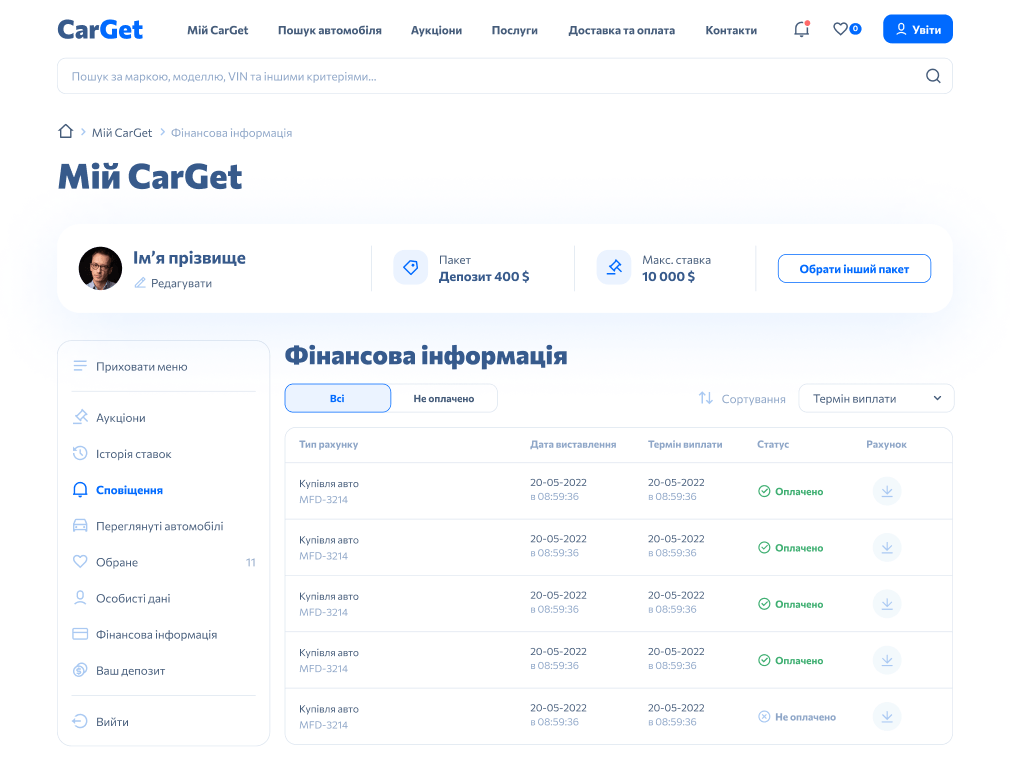1010x764 pixels.
Task: Click into the car search input field
Action: (490, 76)
